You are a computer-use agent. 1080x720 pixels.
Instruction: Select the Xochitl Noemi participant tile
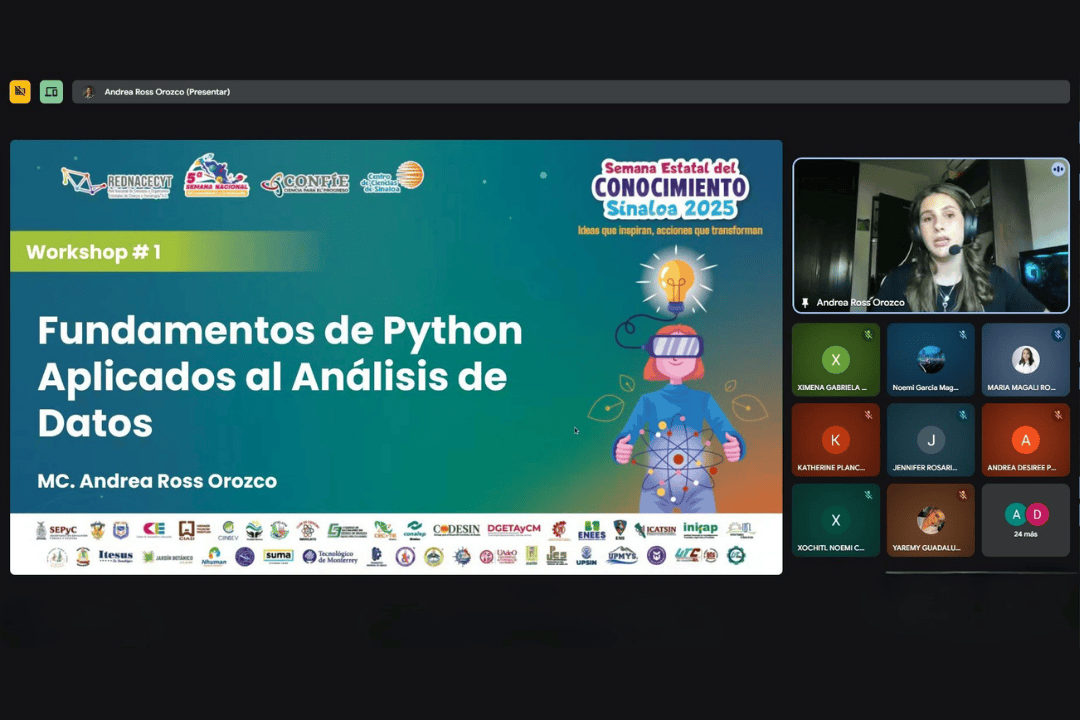click(x=836, y=520)
